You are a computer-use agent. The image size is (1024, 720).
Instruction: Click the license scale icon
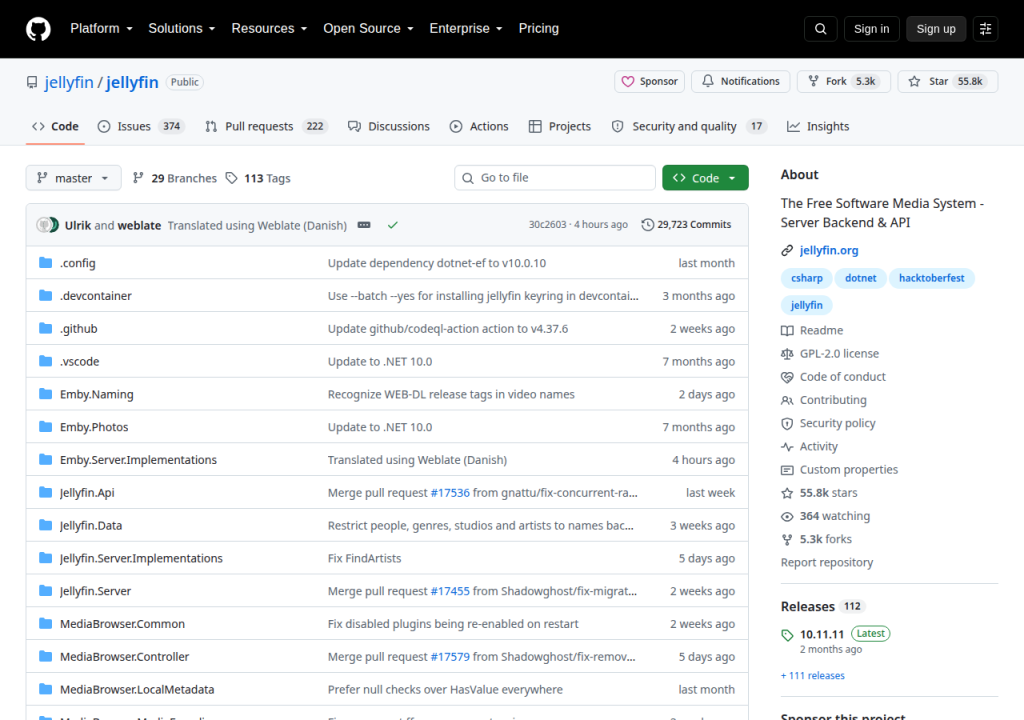[x=787, y=353]
